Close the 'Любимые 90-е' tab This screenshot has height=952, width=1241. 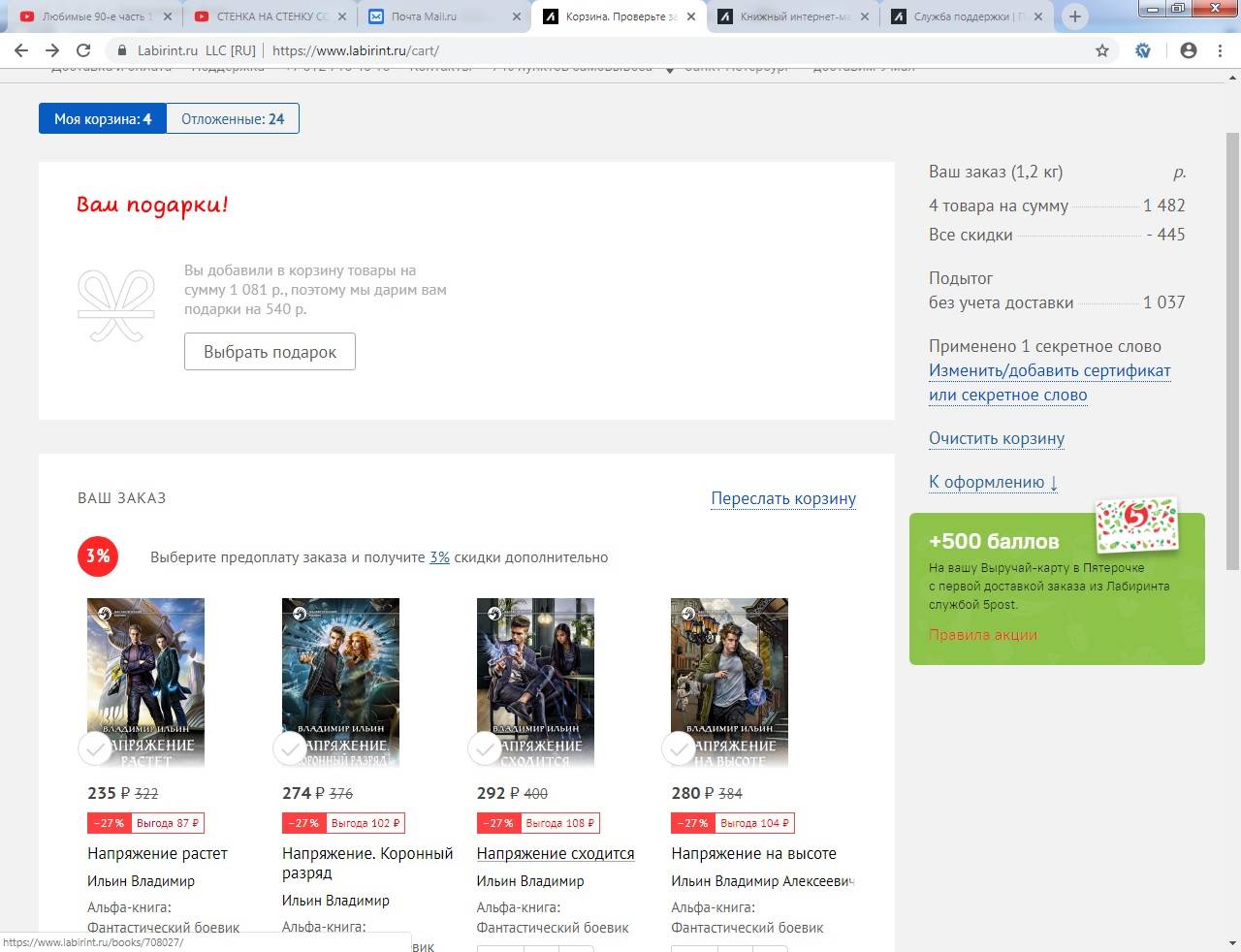[167, 16]
